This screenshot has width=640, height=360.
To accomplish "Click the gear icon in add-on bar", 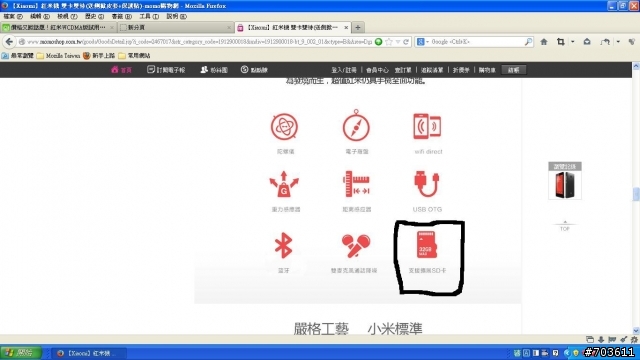I will [633, 339].
